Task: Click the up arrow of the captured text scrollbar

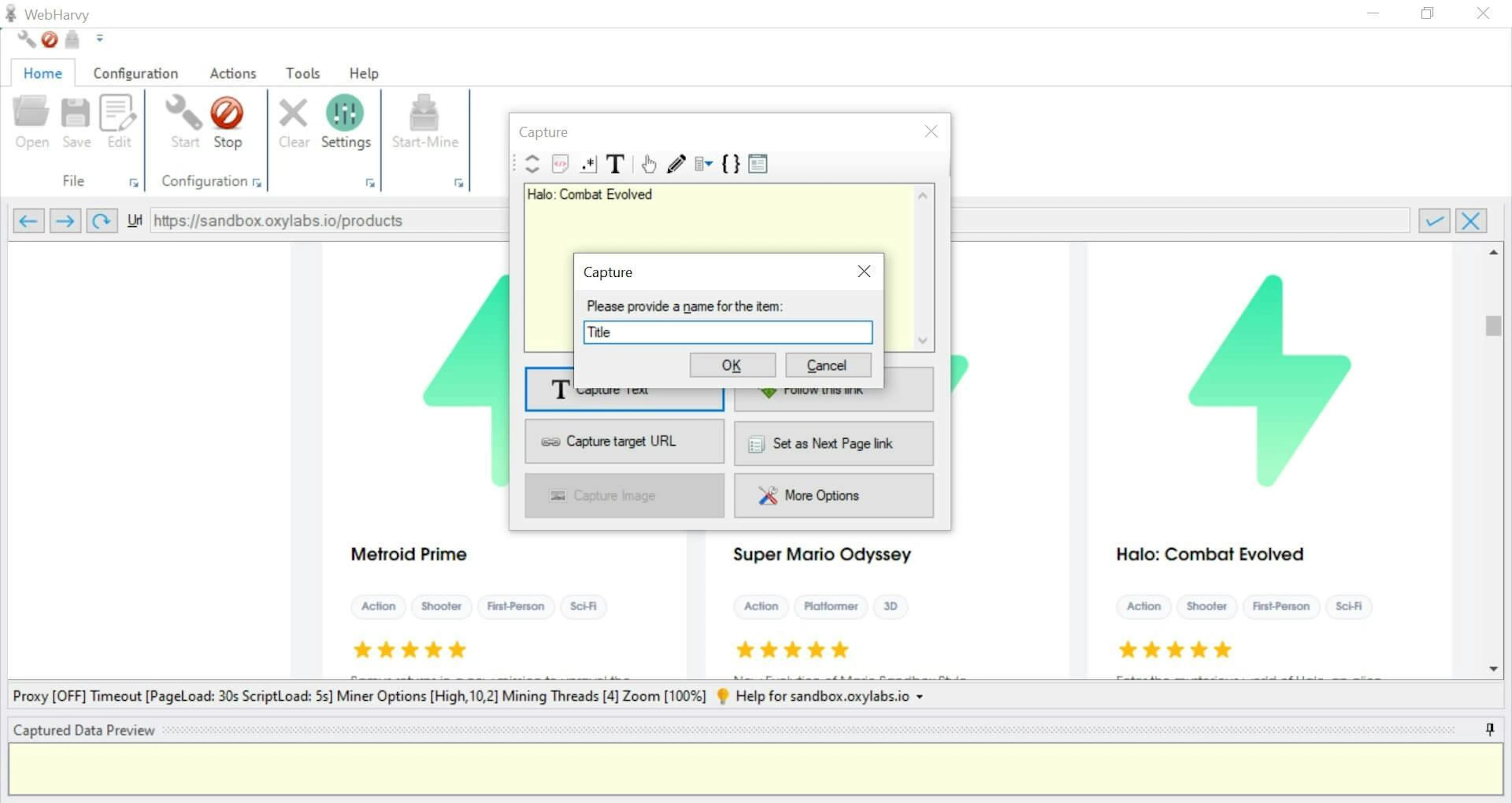Action: [923, 196]
